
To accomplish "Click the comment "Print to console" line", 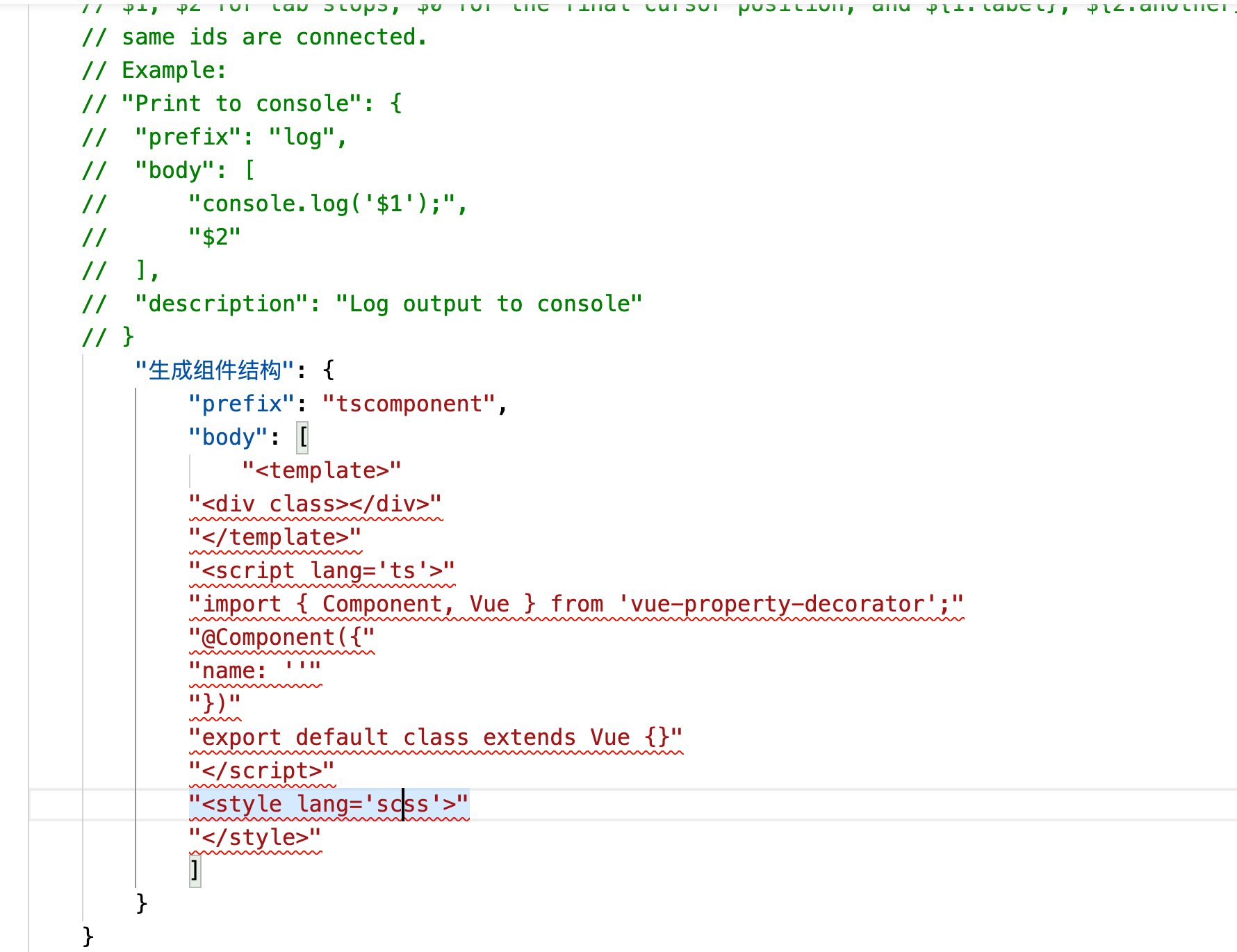I will 242,104.
